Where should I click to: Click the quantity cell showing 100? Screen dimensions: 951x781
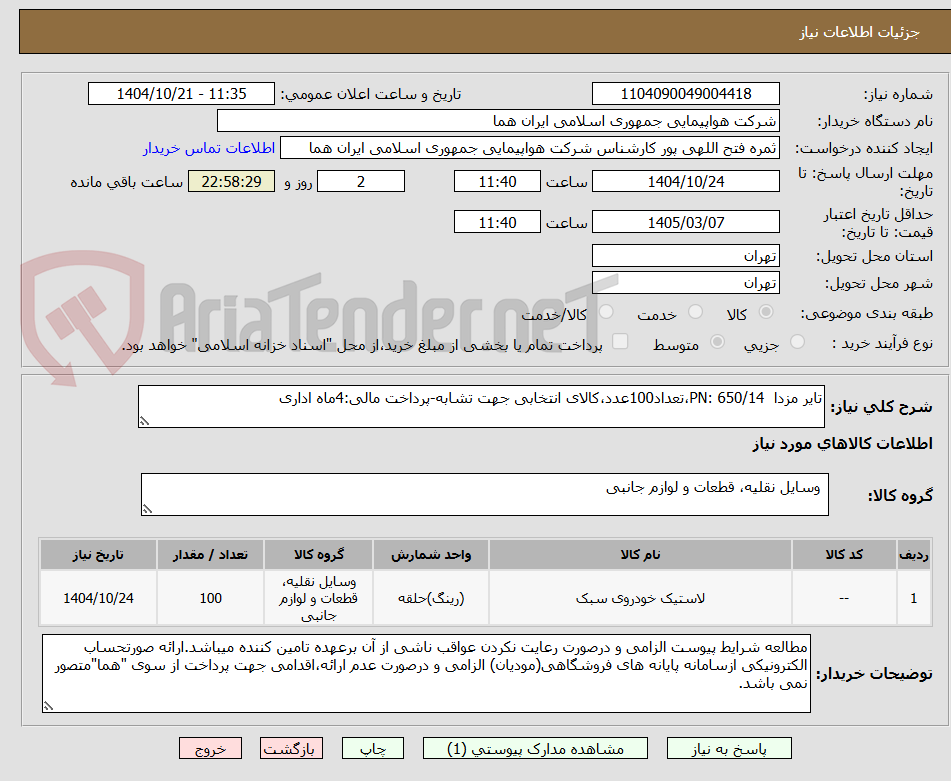(x=210, y=598)
